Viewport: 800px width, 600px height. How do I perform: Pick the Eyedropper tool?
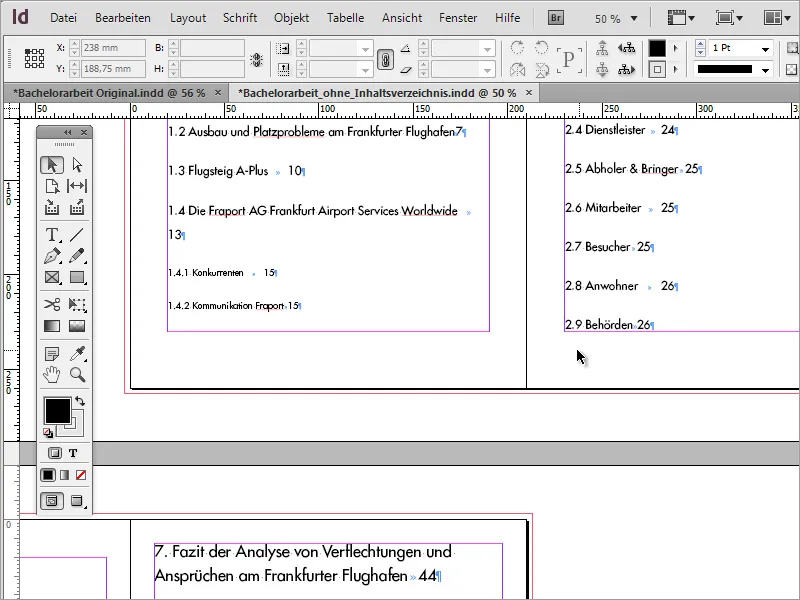(x=77, y=353)
